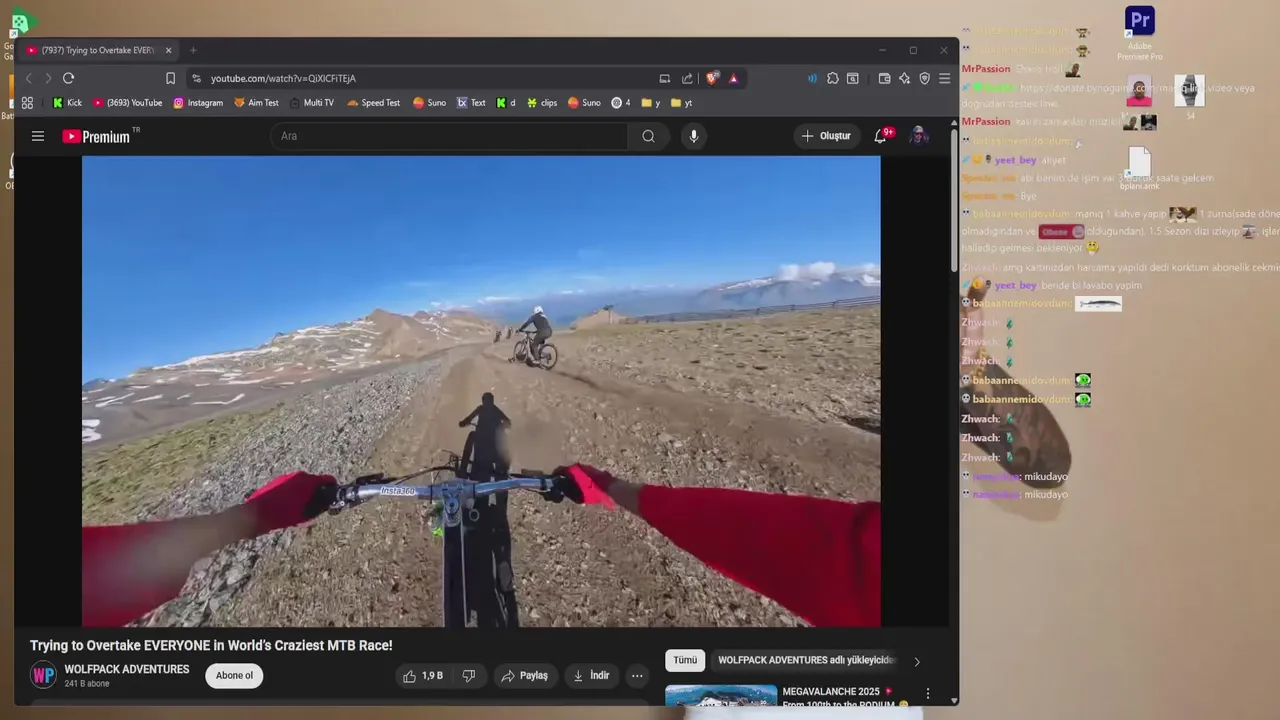This screenshot has height=720, width=1280.
Task: Click the YouTube search magnifier button
Action: tap(649, 136)
